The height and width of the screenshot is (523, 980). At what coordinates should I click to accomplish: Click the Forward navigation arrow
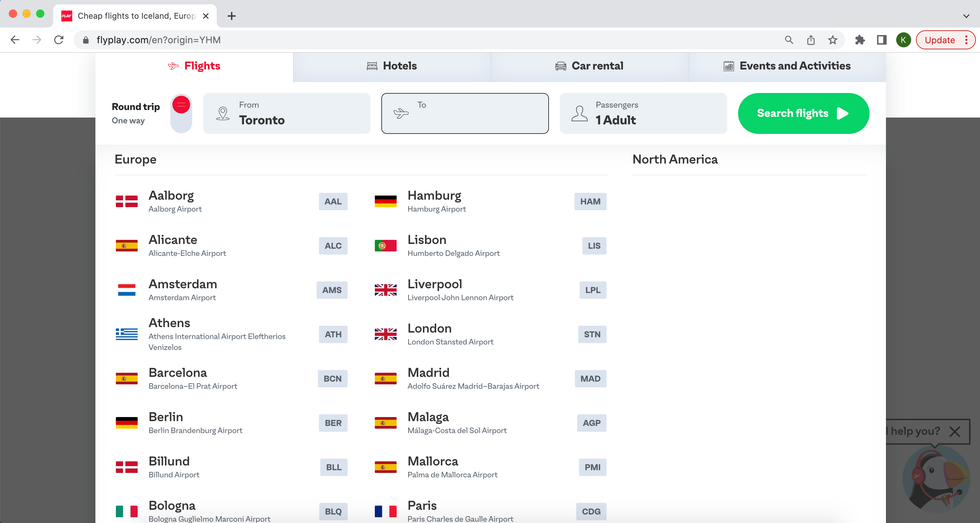[37, 40]
